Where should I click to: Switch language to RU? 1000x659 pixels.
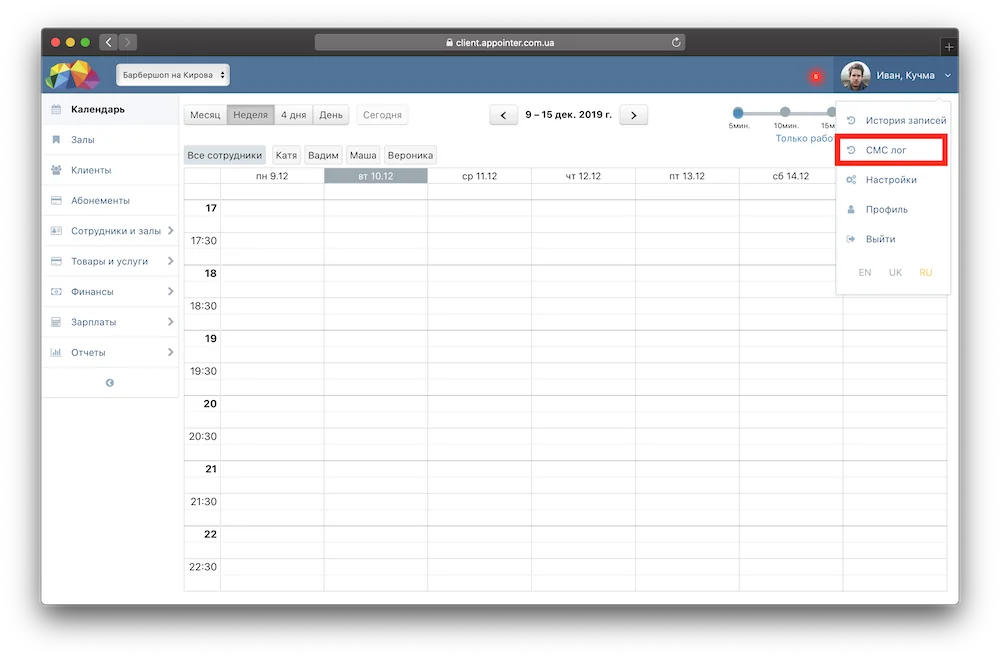point(926,272)
